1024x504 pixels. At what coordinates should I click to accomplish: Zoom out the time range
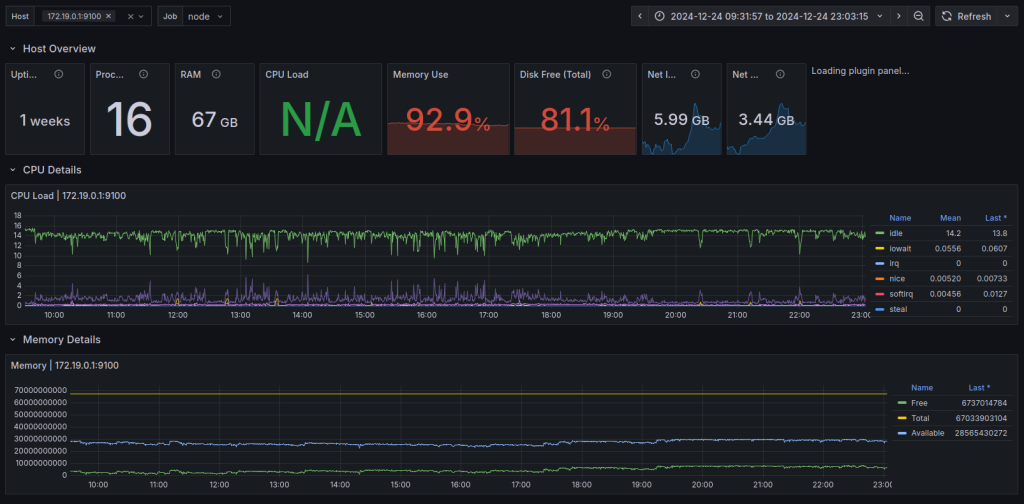click(918, 16)
